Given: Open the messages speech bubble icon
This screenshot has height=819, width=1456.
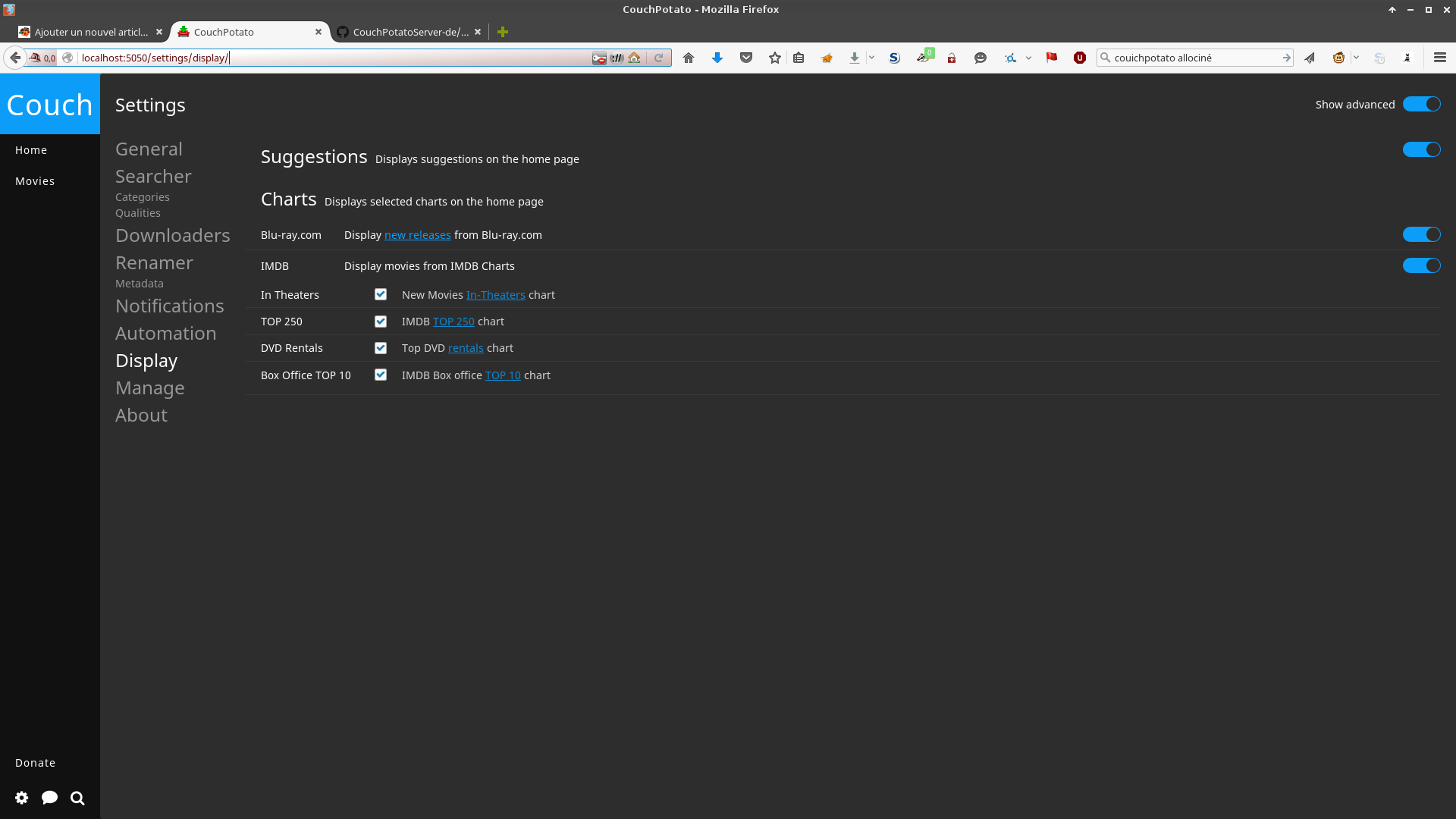Looking at the screenshot, I should coord(50,798).
